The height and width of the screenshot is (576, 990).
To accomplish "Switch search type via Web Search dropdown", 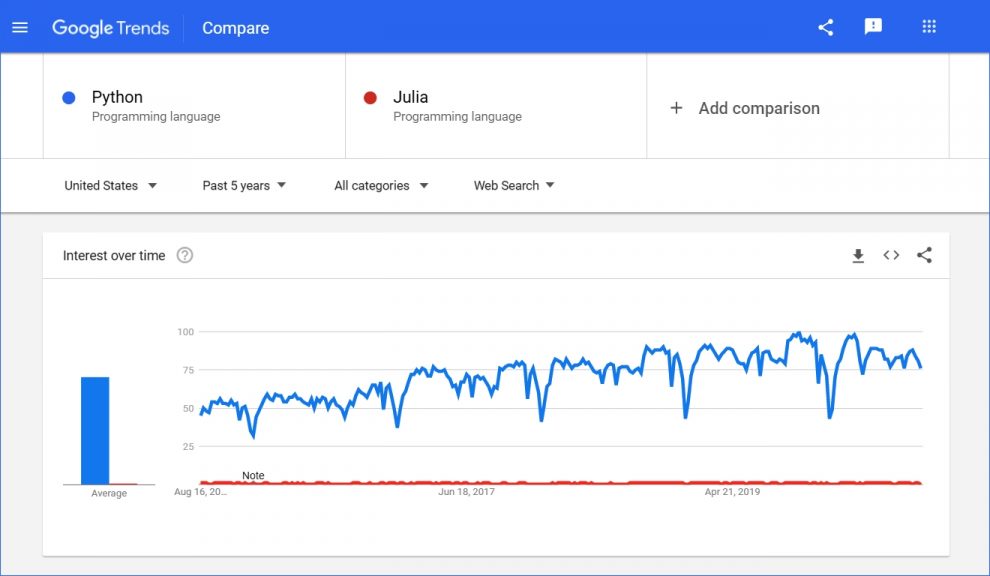I will (x=513, y=185).
